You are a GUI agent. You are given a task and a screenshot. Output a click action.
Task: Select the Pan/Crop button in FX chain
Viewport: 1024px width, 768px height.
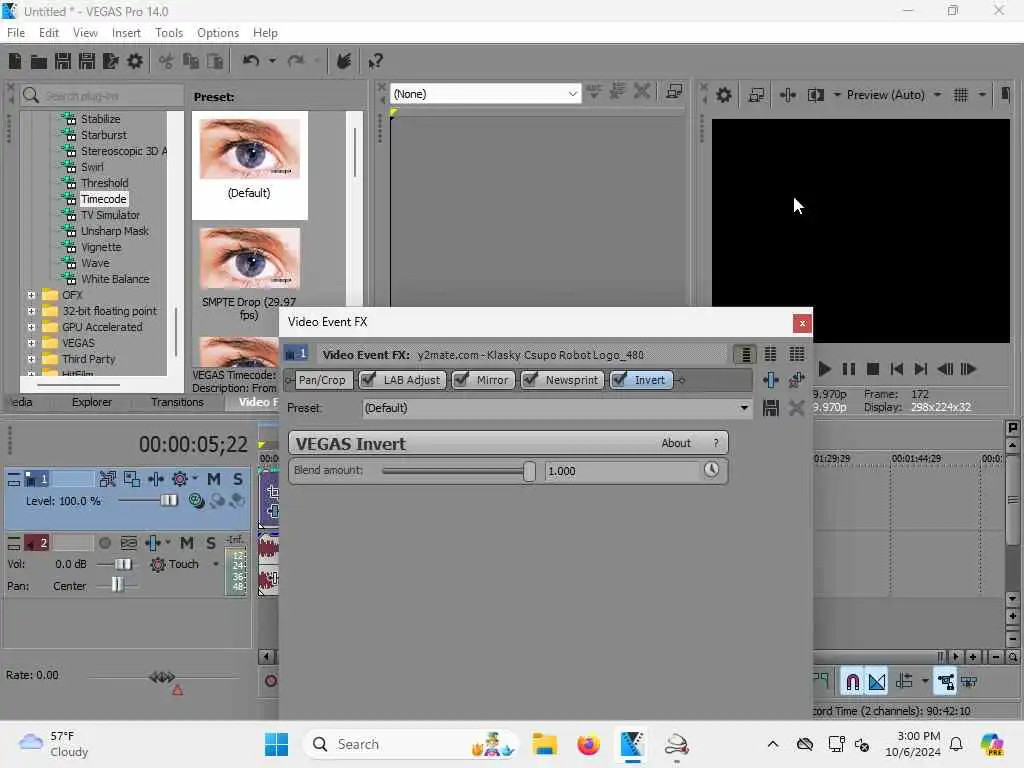tap(322, 380)
